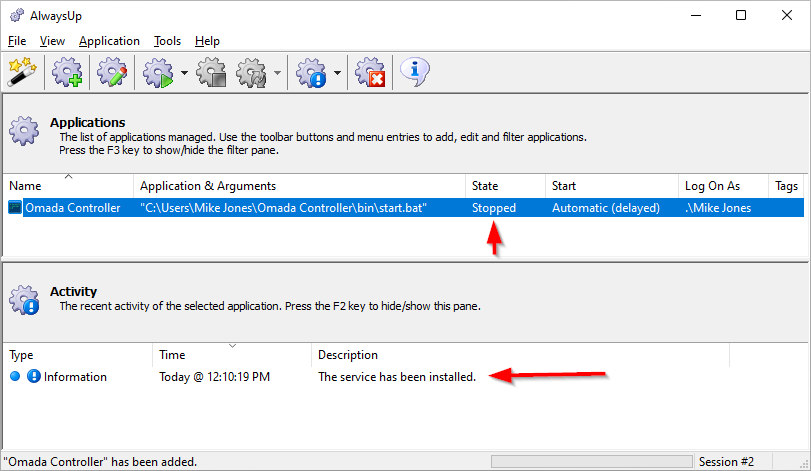Minimize the AlwaysUp window
811x471 pixels.
pos(696,16)
